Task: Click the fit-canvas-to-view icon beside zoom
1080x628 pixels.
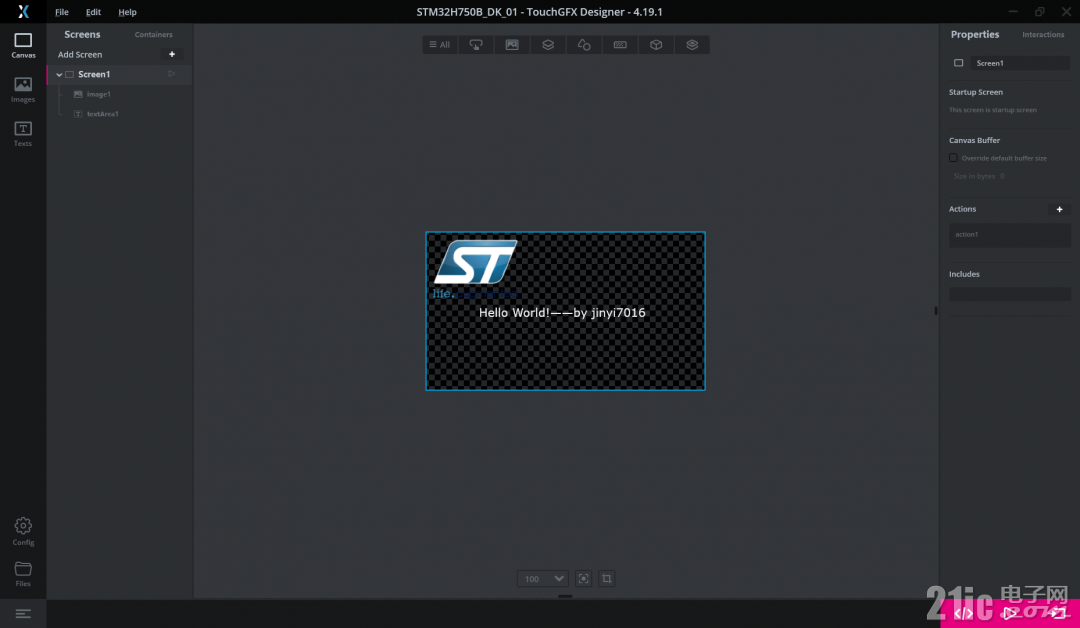Action: click(x=583, y=578)
